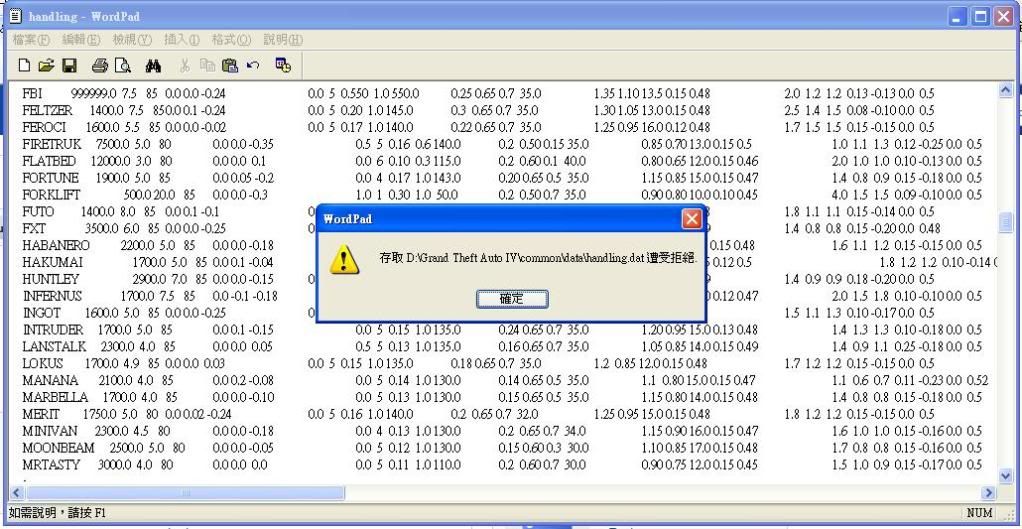Screen dimensions: 1022x529
Task: Close the WordPad access denied dialog
Action: pyautogui.click(x=691, y=218)
